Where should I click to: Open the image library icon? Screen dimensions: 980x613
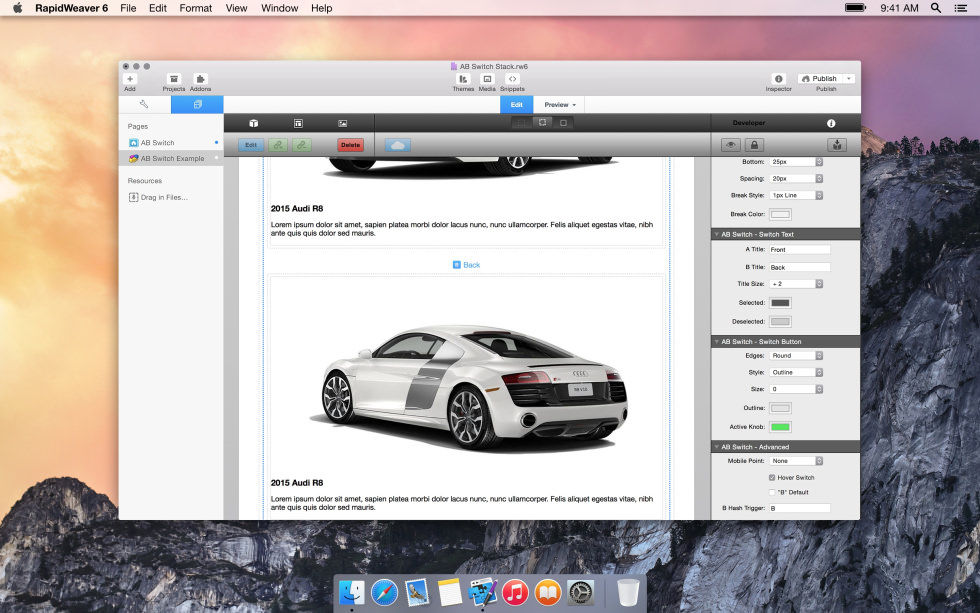[x=342, y=123]
